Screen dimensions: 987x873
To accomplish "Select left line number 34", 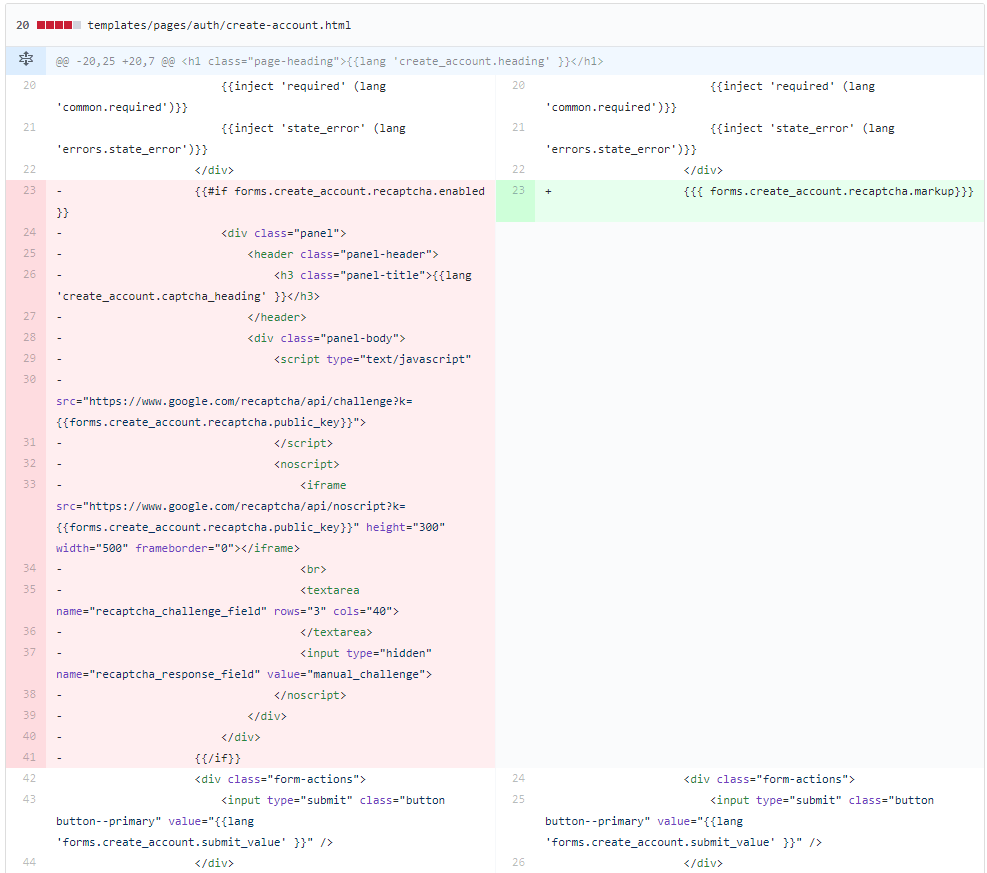I will point(30,568).
